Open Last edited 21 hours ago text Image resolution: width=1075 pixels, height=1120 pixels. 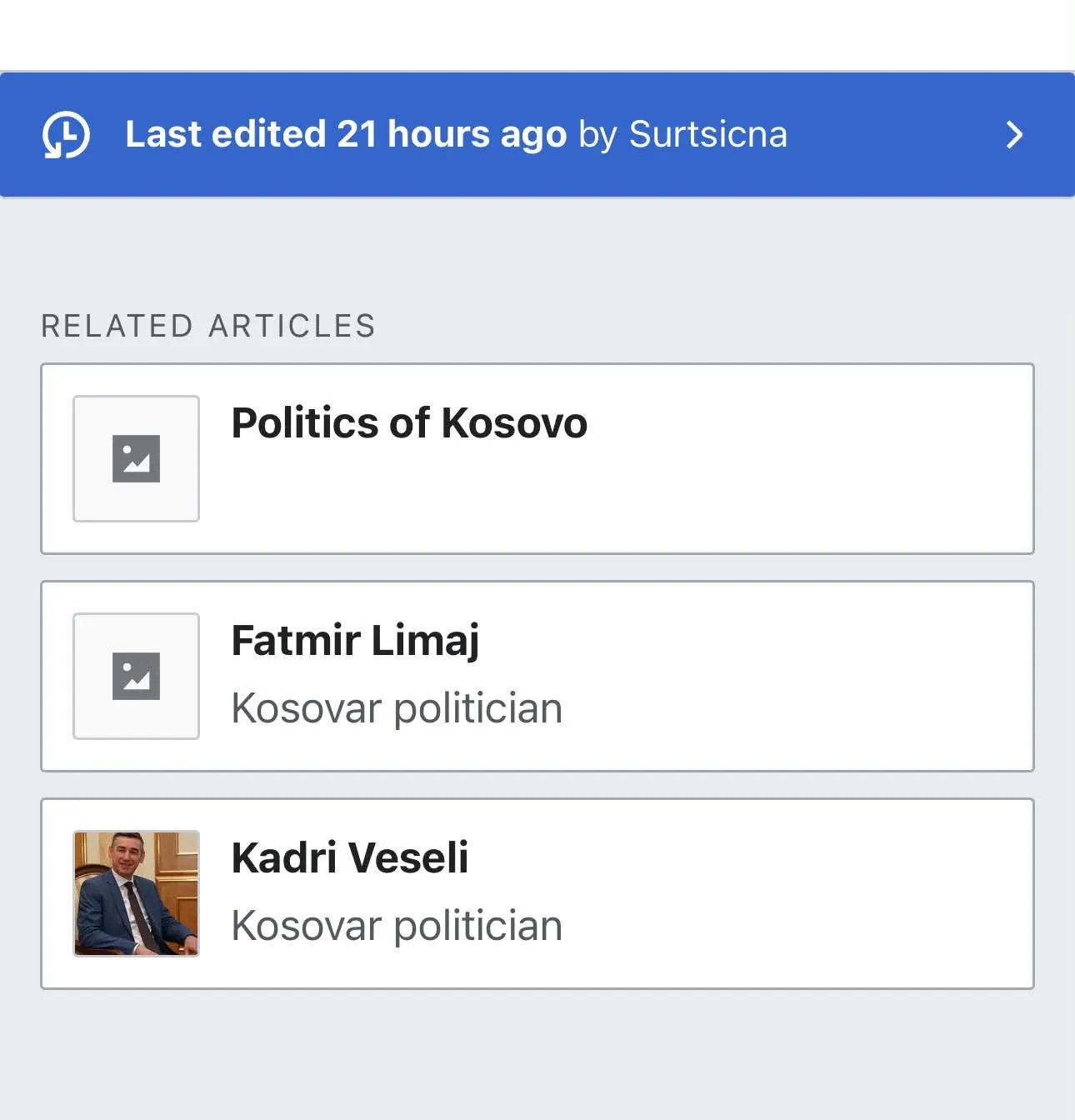[x=346, y=134]
